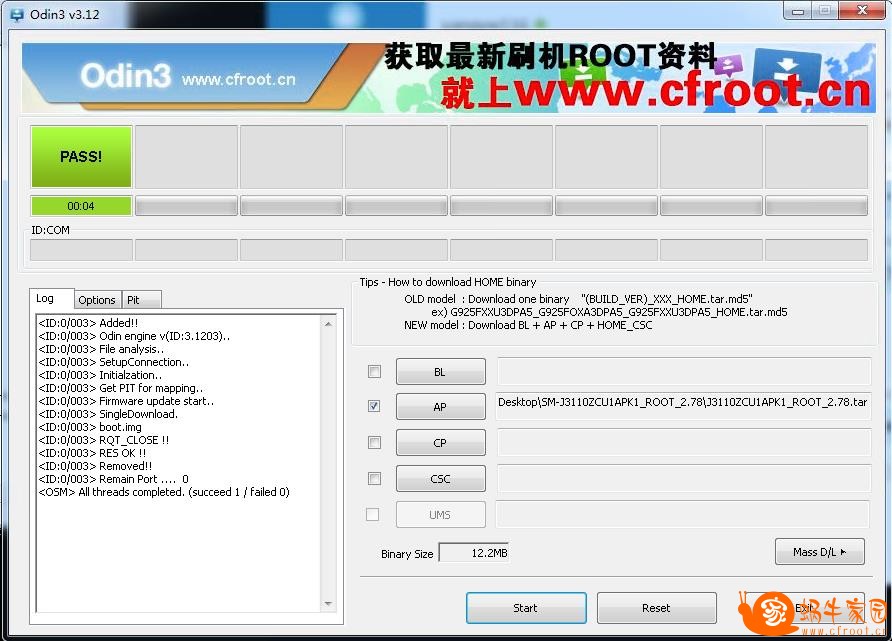892x641 pixels.
Task: Click the CP file button
Action: (x=441, y=443)
